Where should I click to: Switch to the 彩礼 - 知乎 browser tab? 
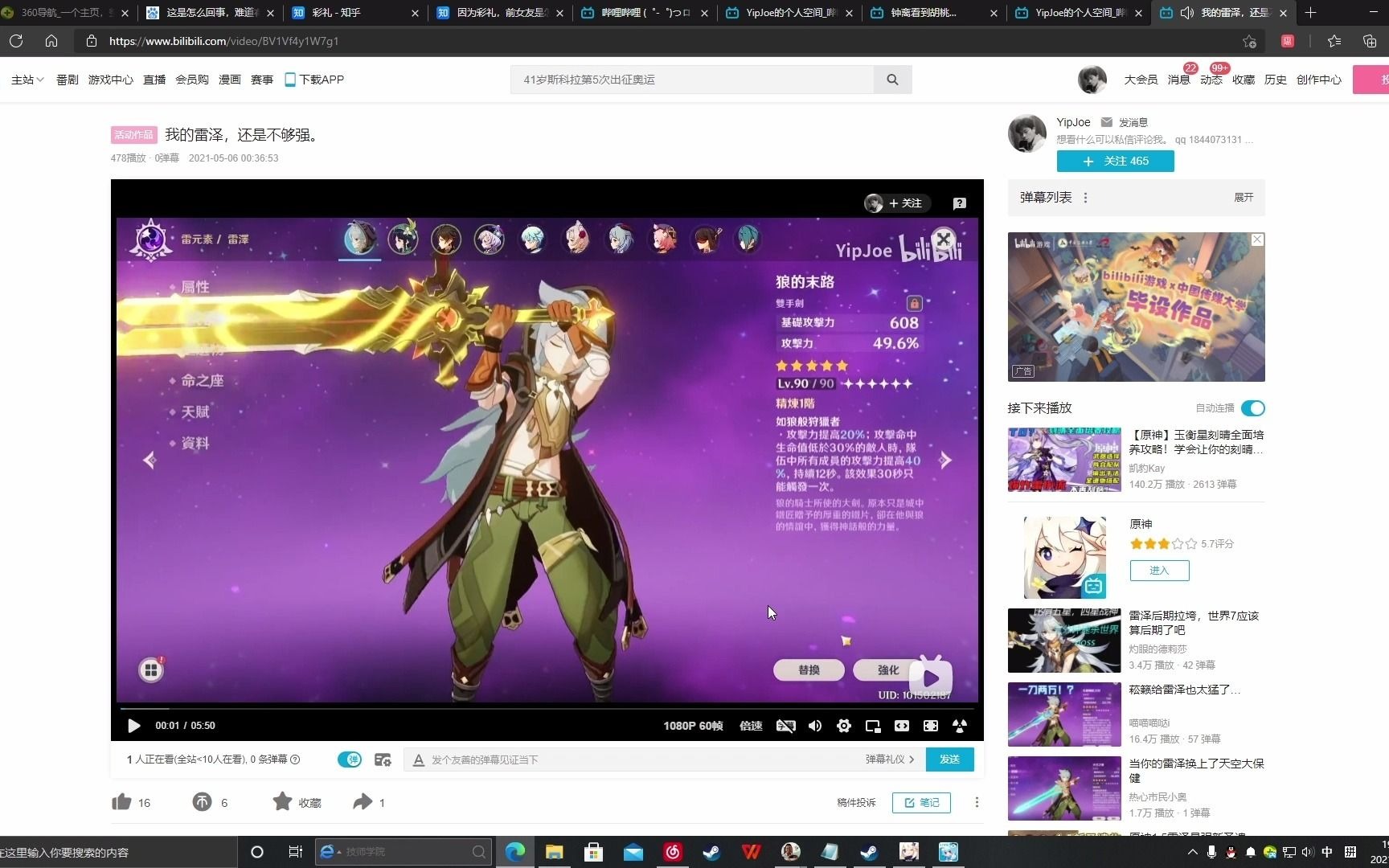coord(354,13)
